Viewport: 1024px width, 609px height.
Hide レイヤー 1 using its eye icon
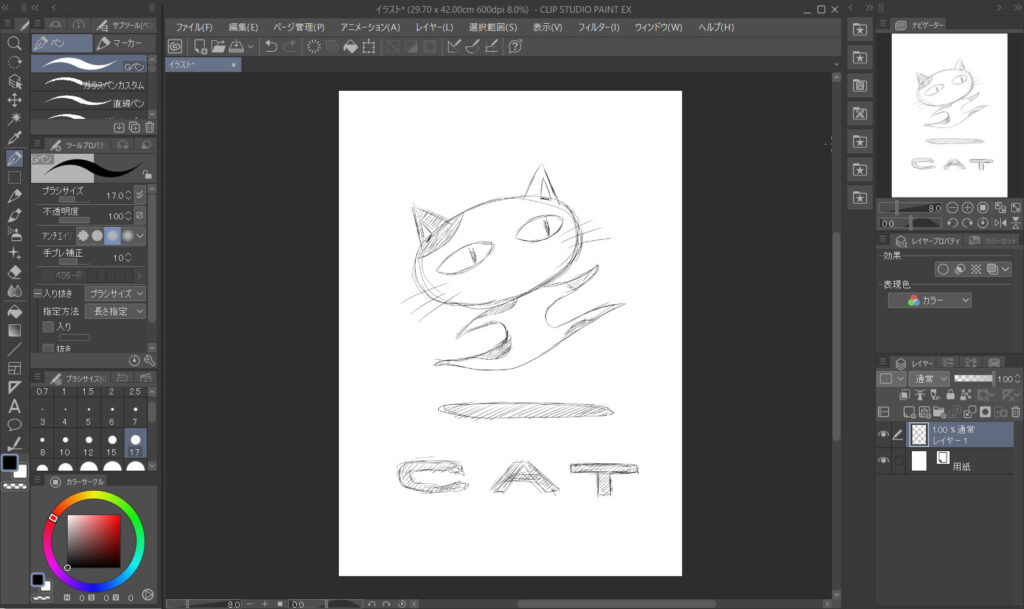(x=883, y=434)
